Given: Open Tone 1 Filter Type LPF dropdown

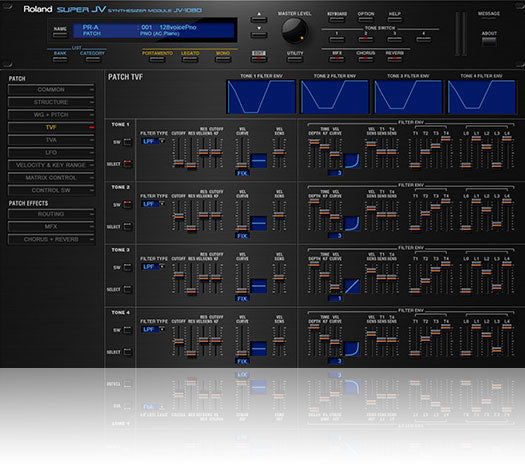Looking at the screenshot, I should pos(153,141).
